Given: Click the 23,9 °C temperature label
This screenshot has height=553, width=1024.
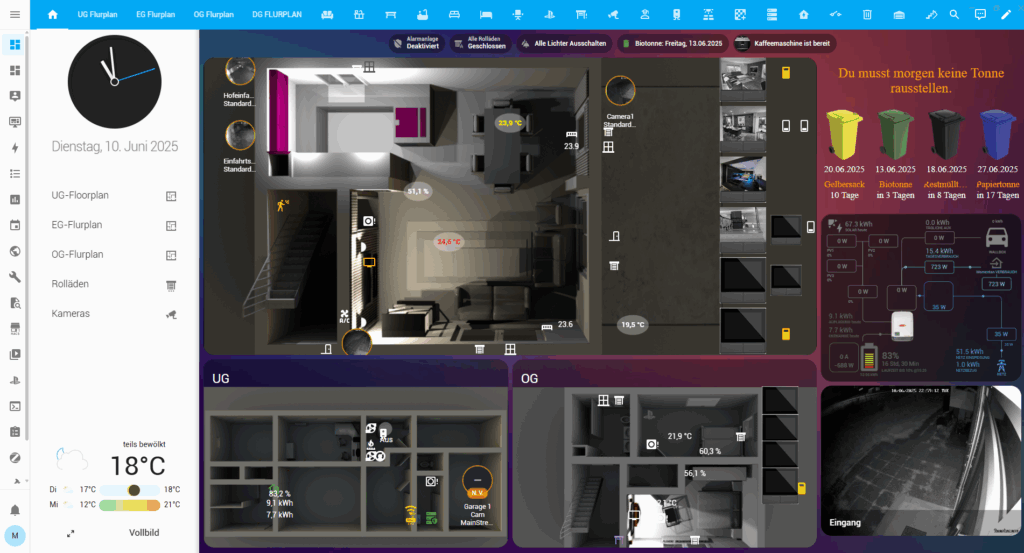Looking at the screenshot, I should click(x=510, y=123).
